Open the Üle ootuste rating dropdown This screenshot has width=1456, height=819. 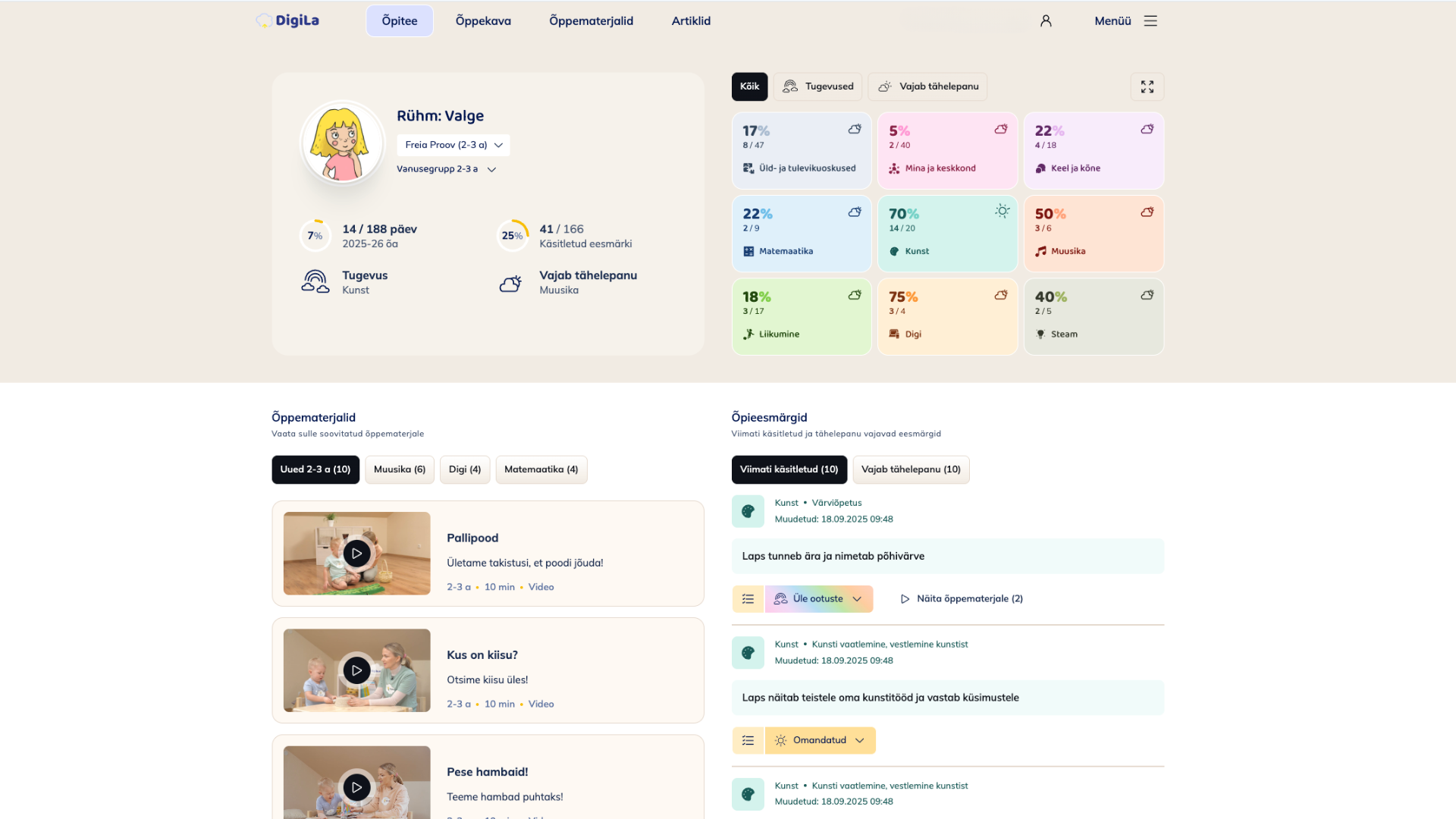click(819, 599)
